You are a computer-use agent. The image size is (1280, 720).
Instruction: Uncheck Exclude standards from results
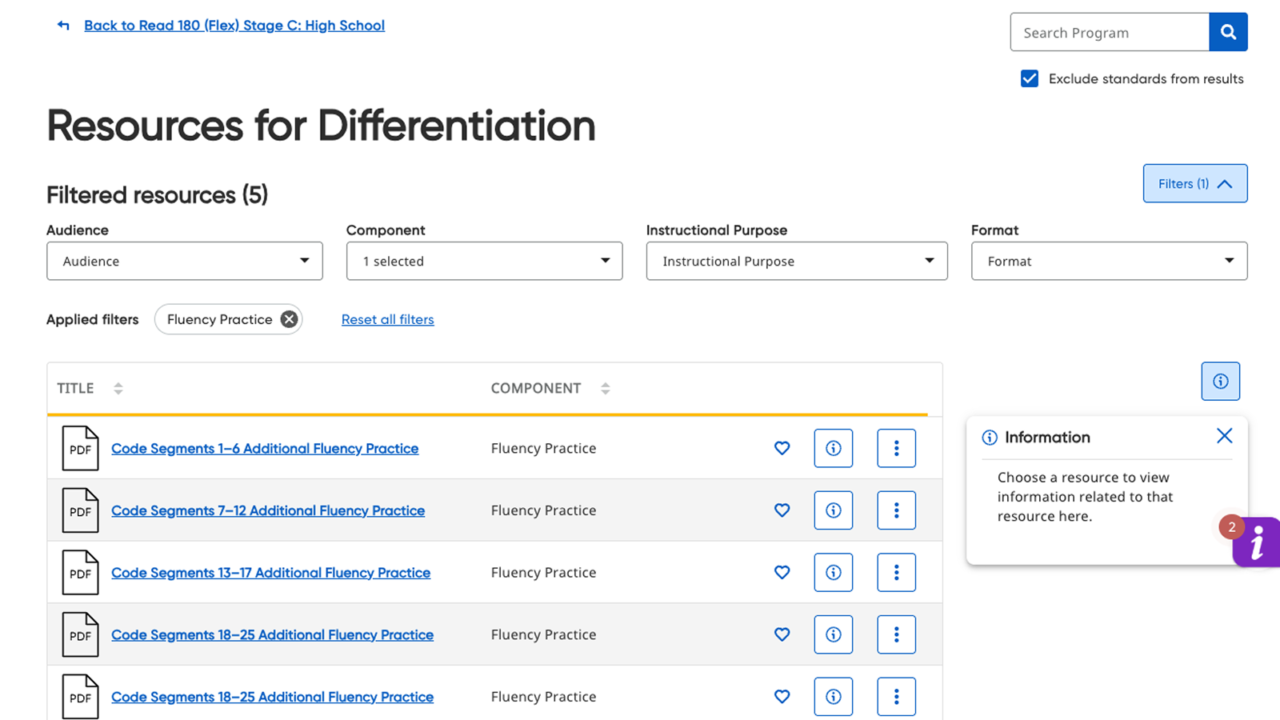click(1029, 78)
